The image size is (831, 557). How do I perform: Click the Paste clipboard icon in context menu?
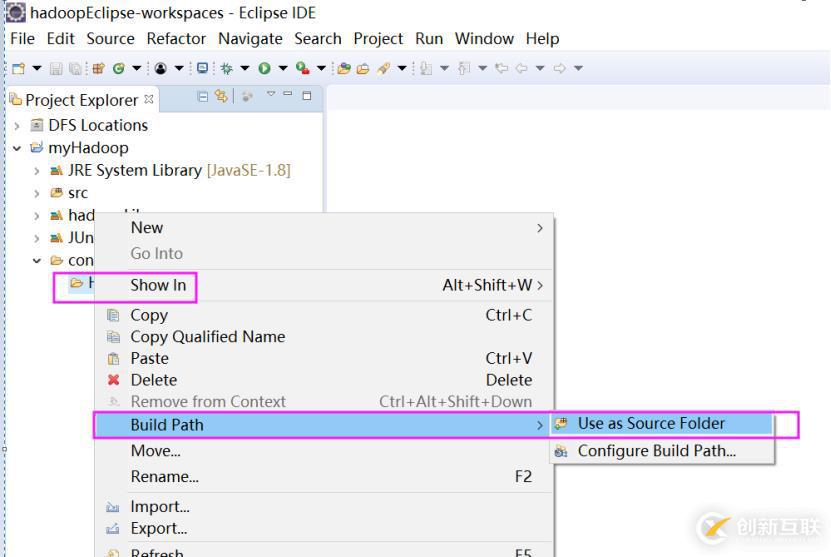click(x=113, y=358)
